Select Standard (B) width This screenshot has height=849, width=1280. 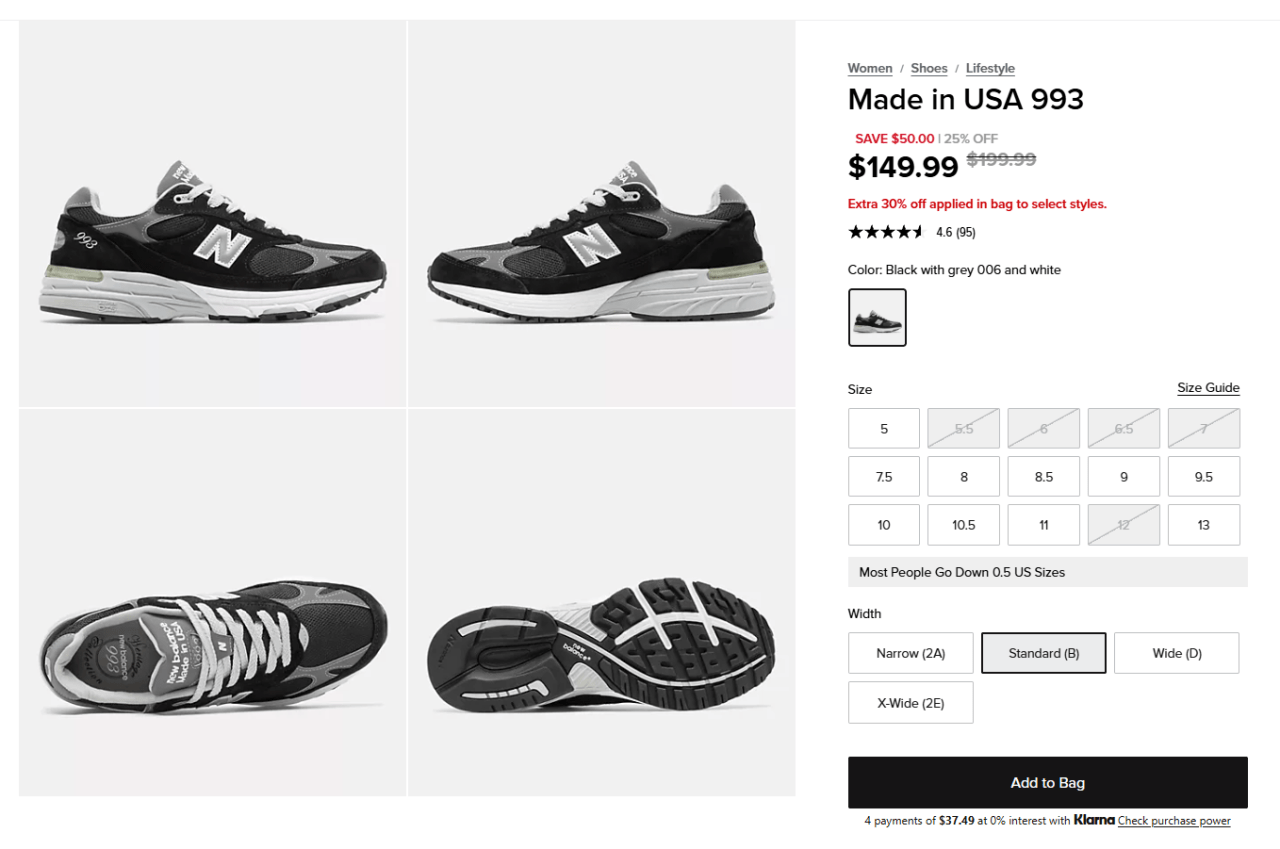pos(1044,653)
